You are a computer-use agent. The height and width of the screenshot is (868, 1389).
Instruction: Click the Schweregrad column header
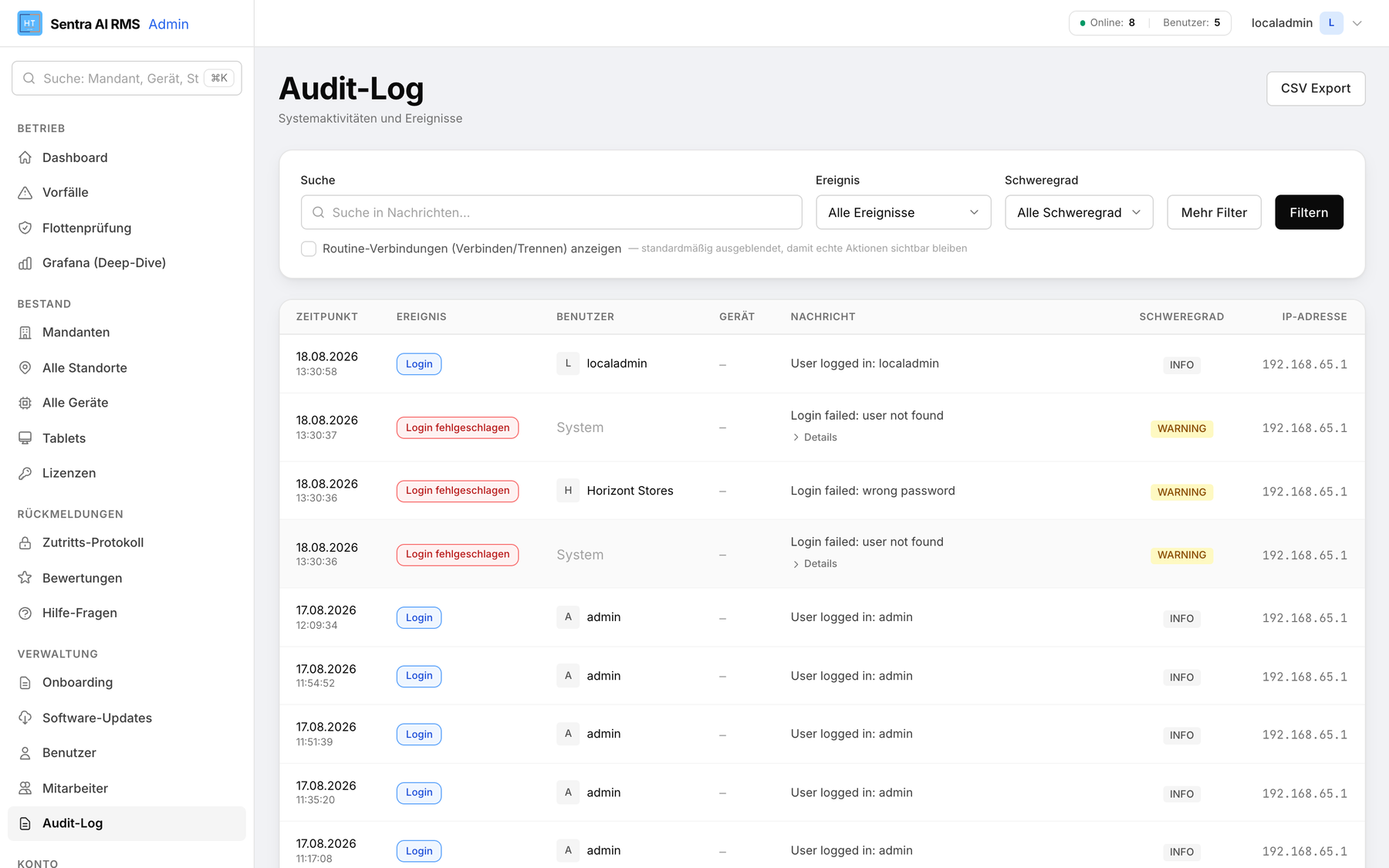click(x=1181, y=317)
